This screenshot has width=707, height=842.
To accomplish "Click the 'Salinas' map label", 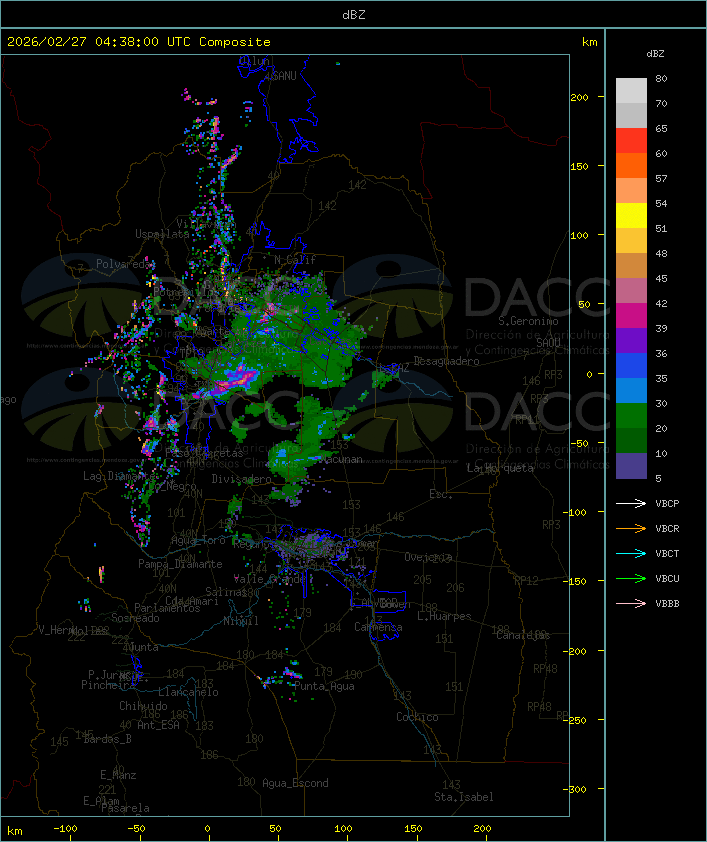I will [225, 592].
